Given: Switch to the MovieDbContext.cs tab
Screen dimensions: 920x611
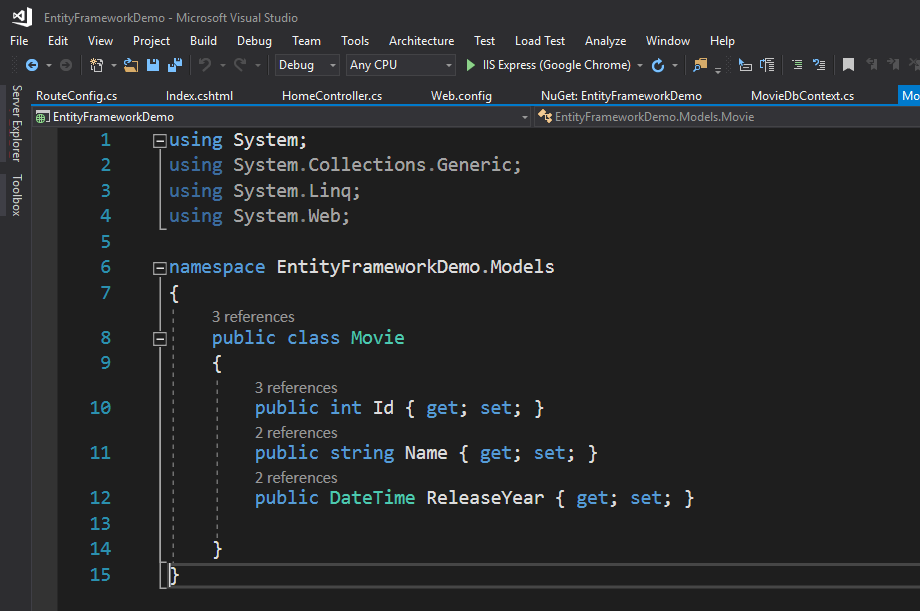Looking at the screenshot, I should coord(803,96).
